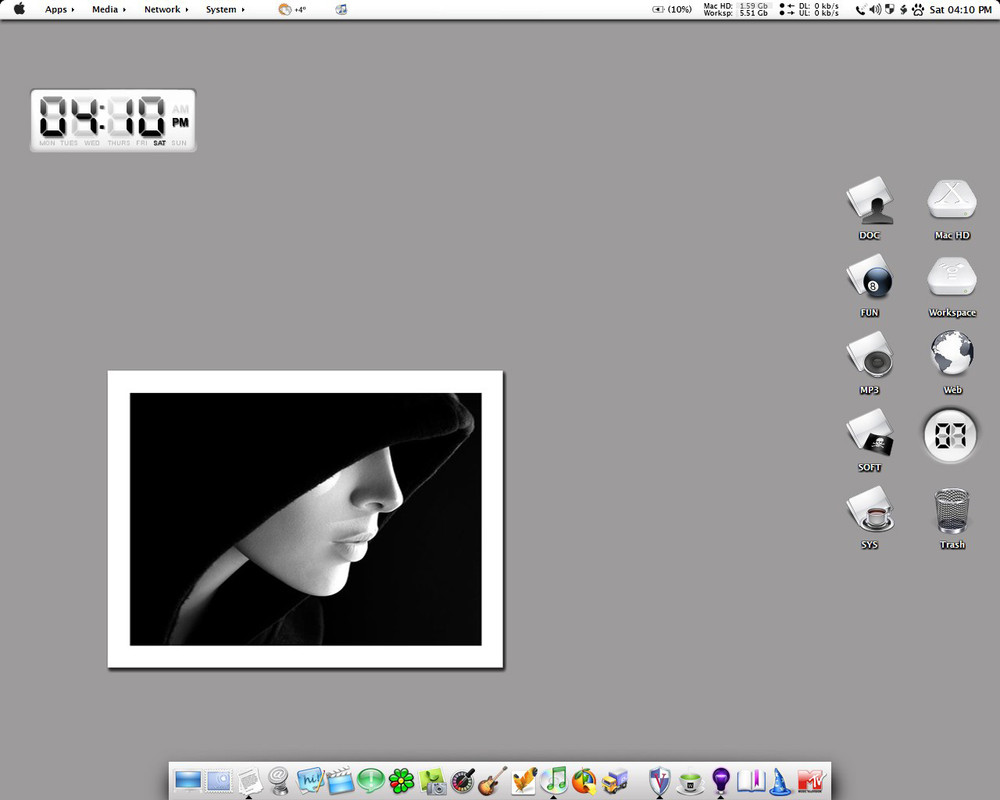The width and height of the screenshot is (1000, 800).
Task: Open the Mail stamp icon in dock
Action: [218, 780]
